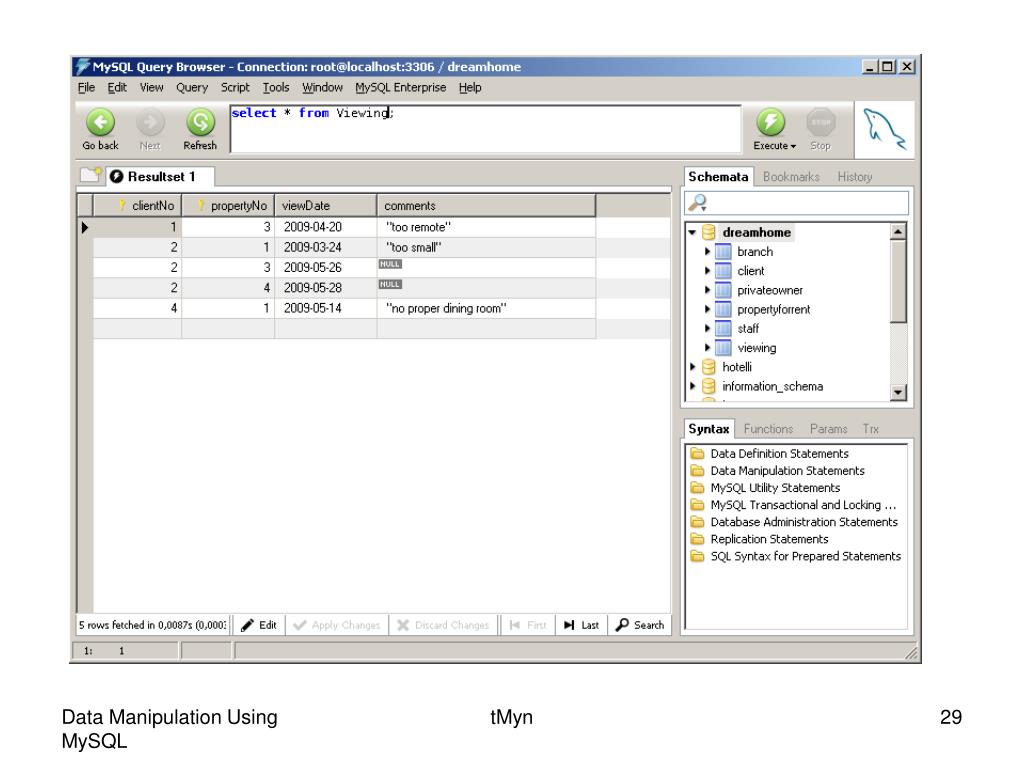Screen dimensions: 1024x768
Task: Expand the privateowner table node
Action: pyautogui.click(x=707, y=290)
